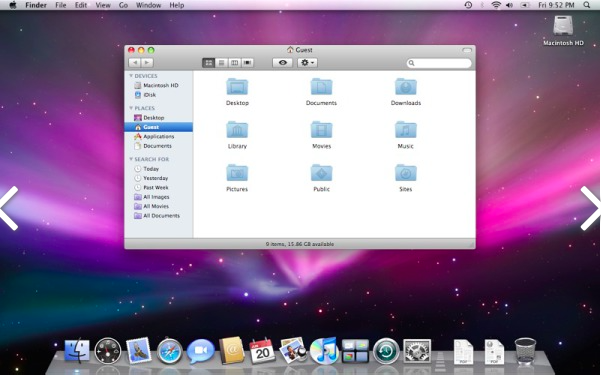Select the Desktop folder icon

237,87
